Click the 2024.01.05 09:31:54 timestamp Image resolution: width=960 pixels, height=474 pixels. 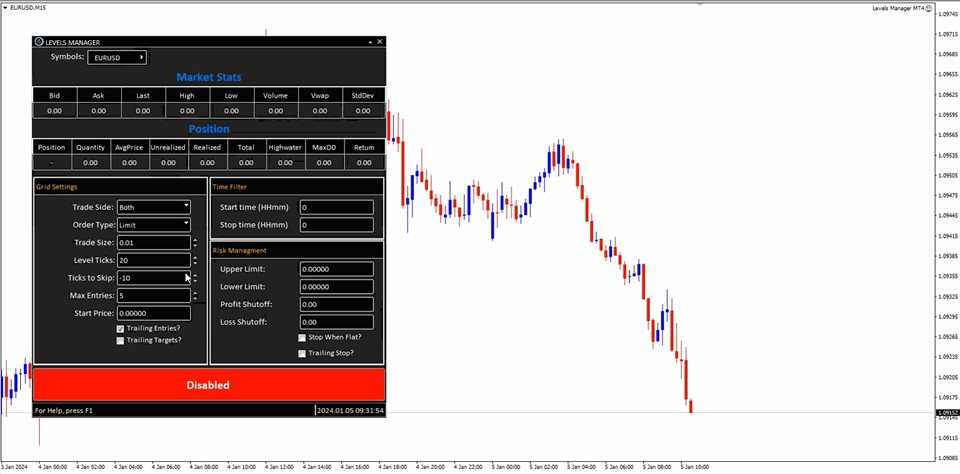[x=350, y=410]
